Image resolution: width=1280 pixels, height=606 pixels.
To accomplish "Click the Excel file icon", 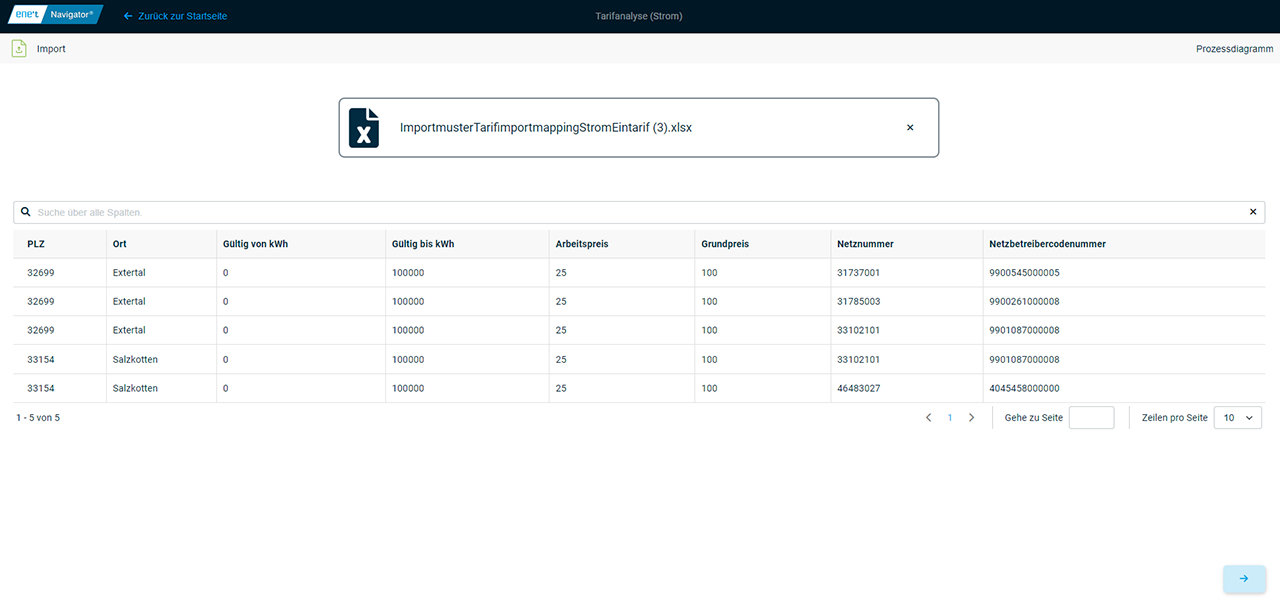I will click(x=364, y=128).
